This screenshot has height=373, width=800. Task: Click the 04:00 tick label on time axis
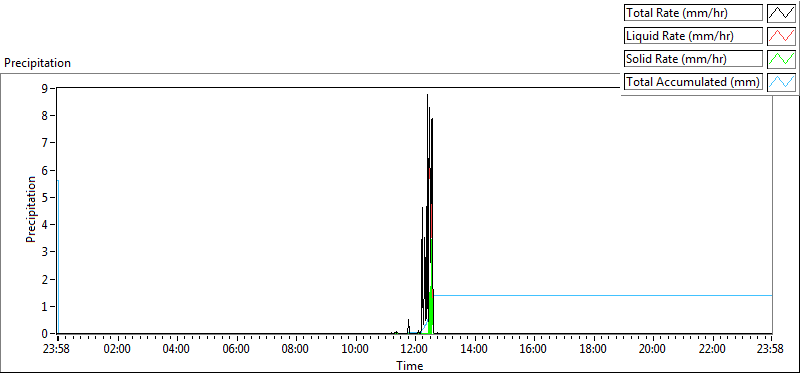coord(177,350)
